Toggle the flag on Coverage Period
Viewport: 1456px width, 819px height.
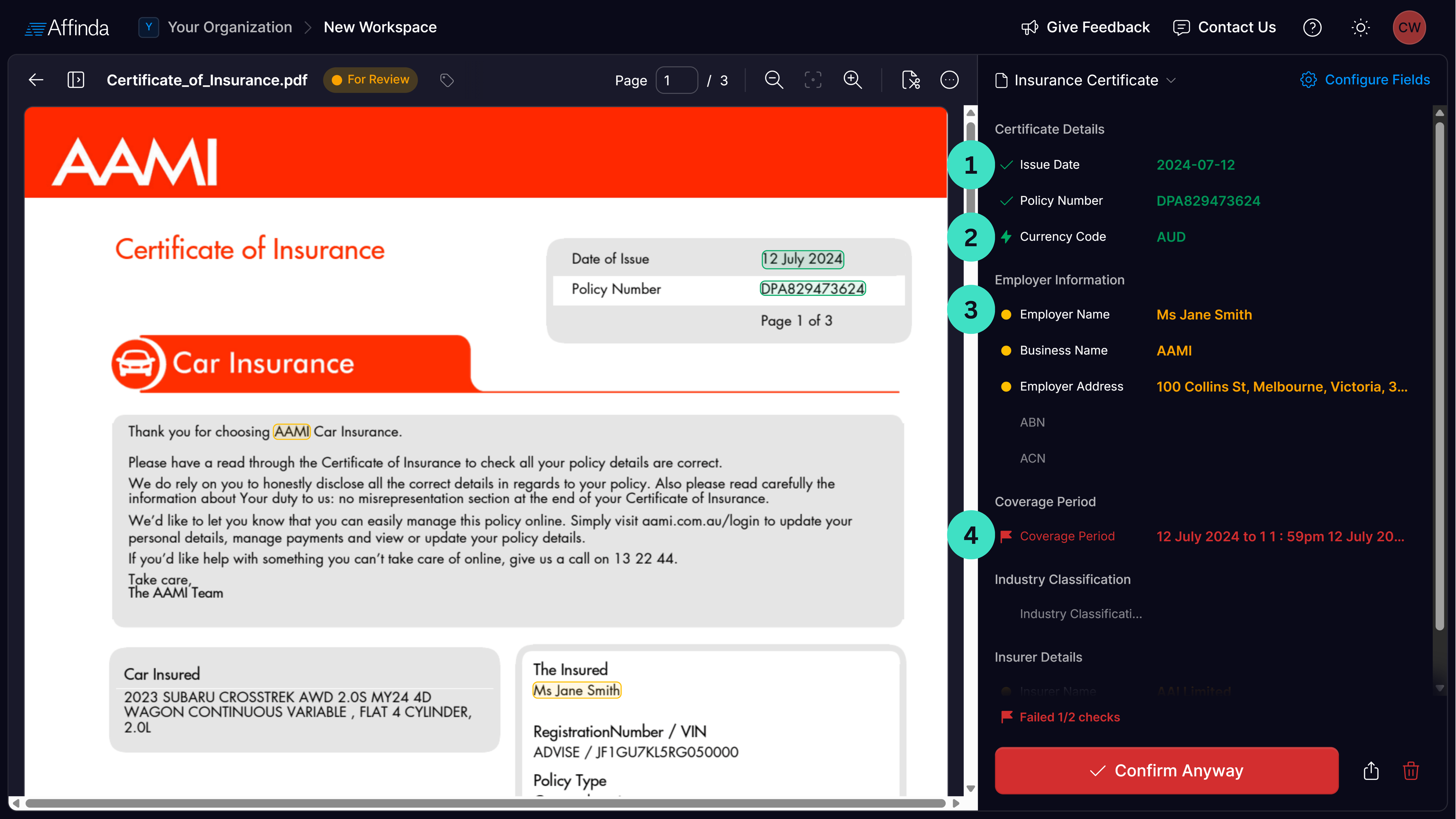click(x=1006, y=536)
